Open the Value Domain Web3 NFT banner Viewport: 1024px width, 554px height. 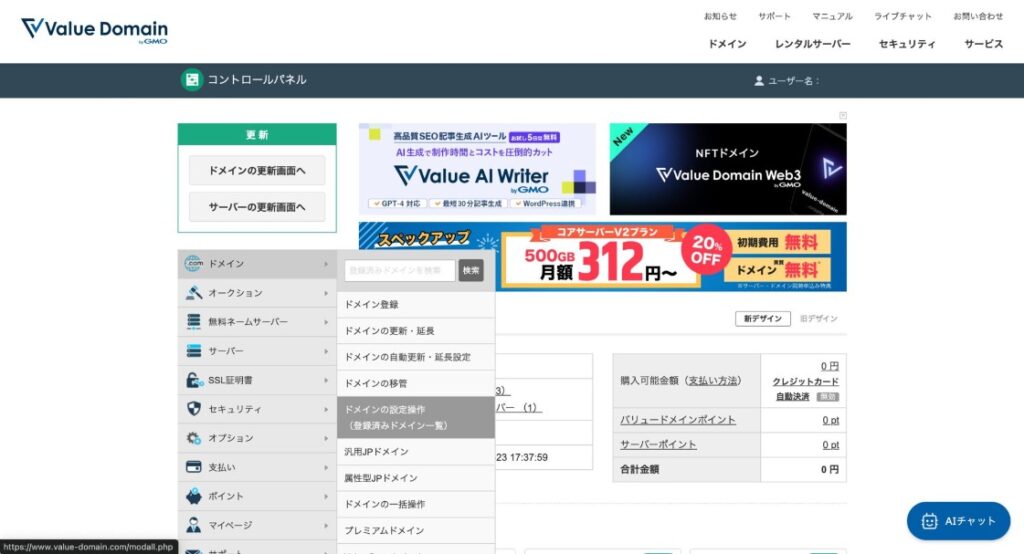[x=728, y=169]
